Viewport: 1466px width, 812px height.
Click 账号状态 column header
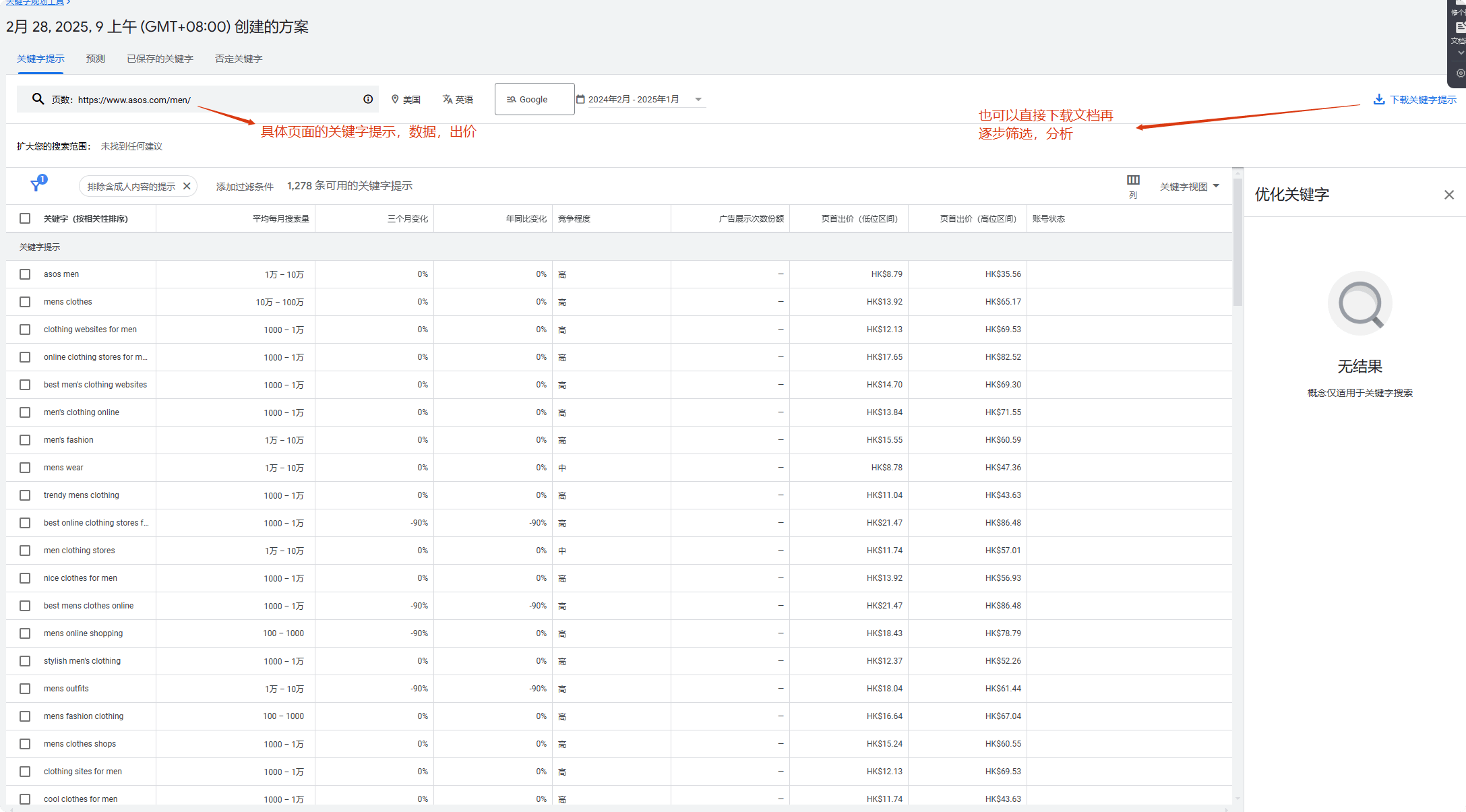coord(1049,219)
